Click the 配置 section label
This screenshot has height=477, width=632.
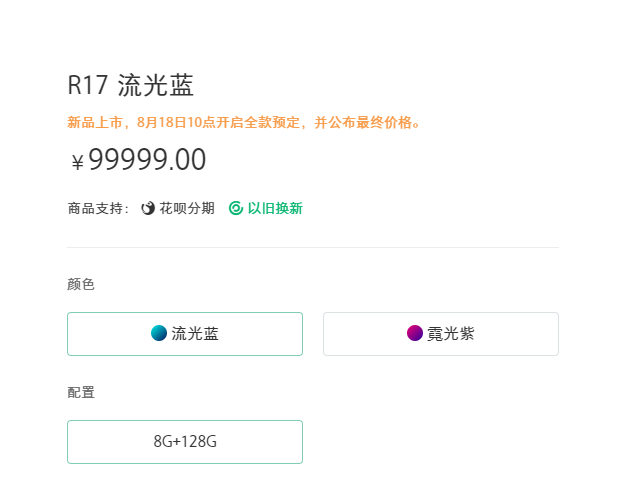(x=81, y=392)
